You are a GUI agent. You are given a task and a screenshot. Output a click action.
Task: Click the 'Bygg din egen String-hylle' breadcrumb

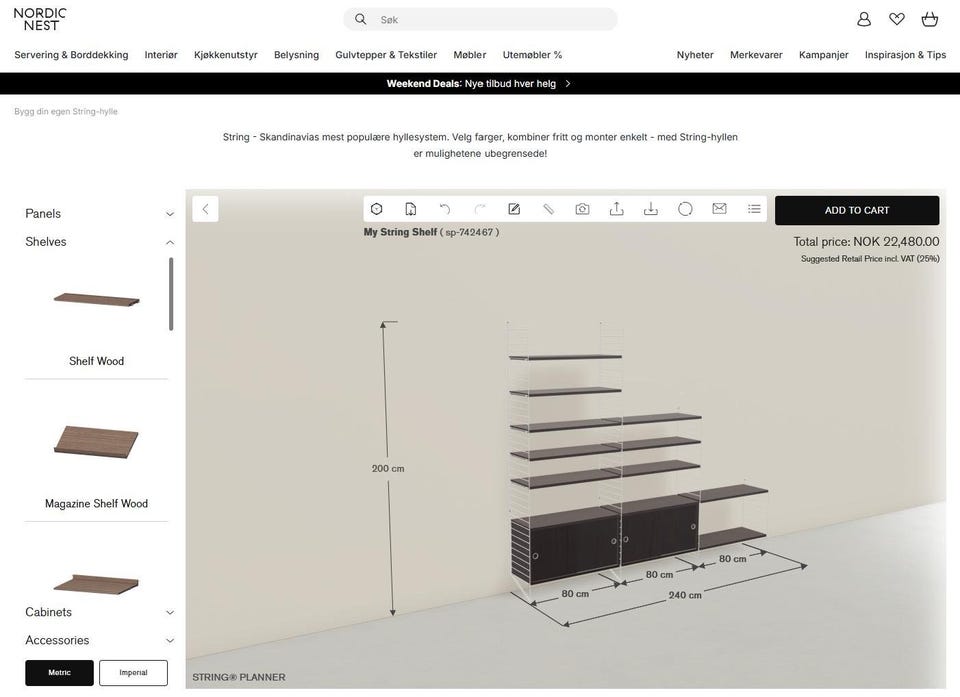coord(66,111)
